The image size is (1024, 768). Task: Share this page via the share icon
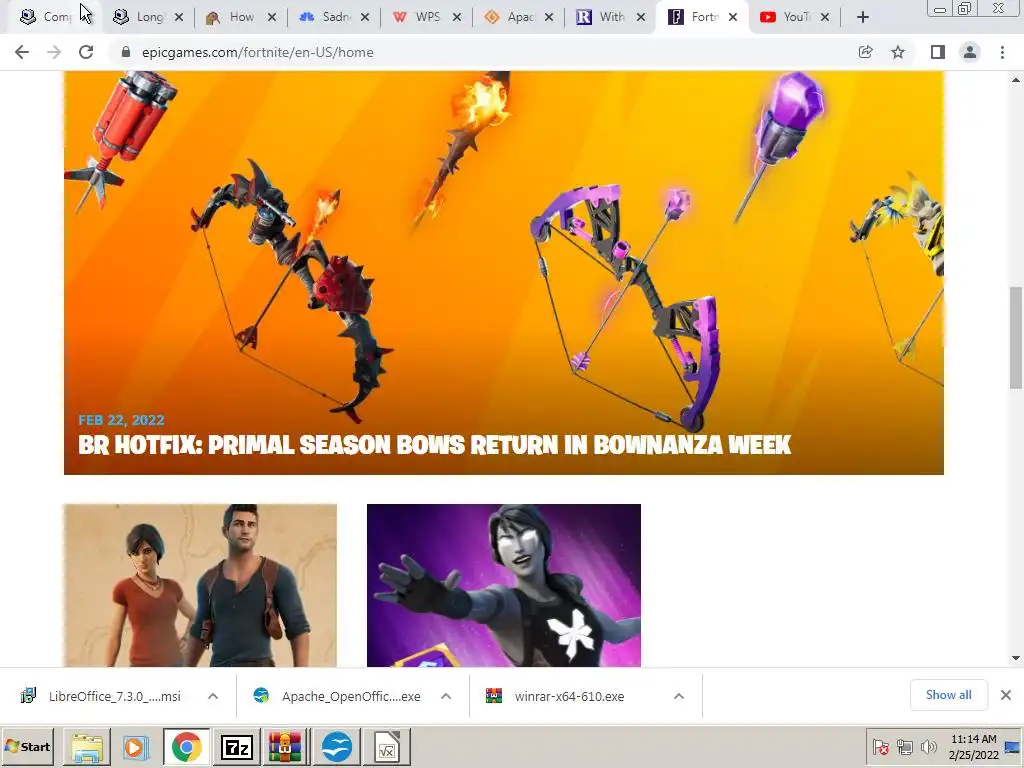pos(865,52)
